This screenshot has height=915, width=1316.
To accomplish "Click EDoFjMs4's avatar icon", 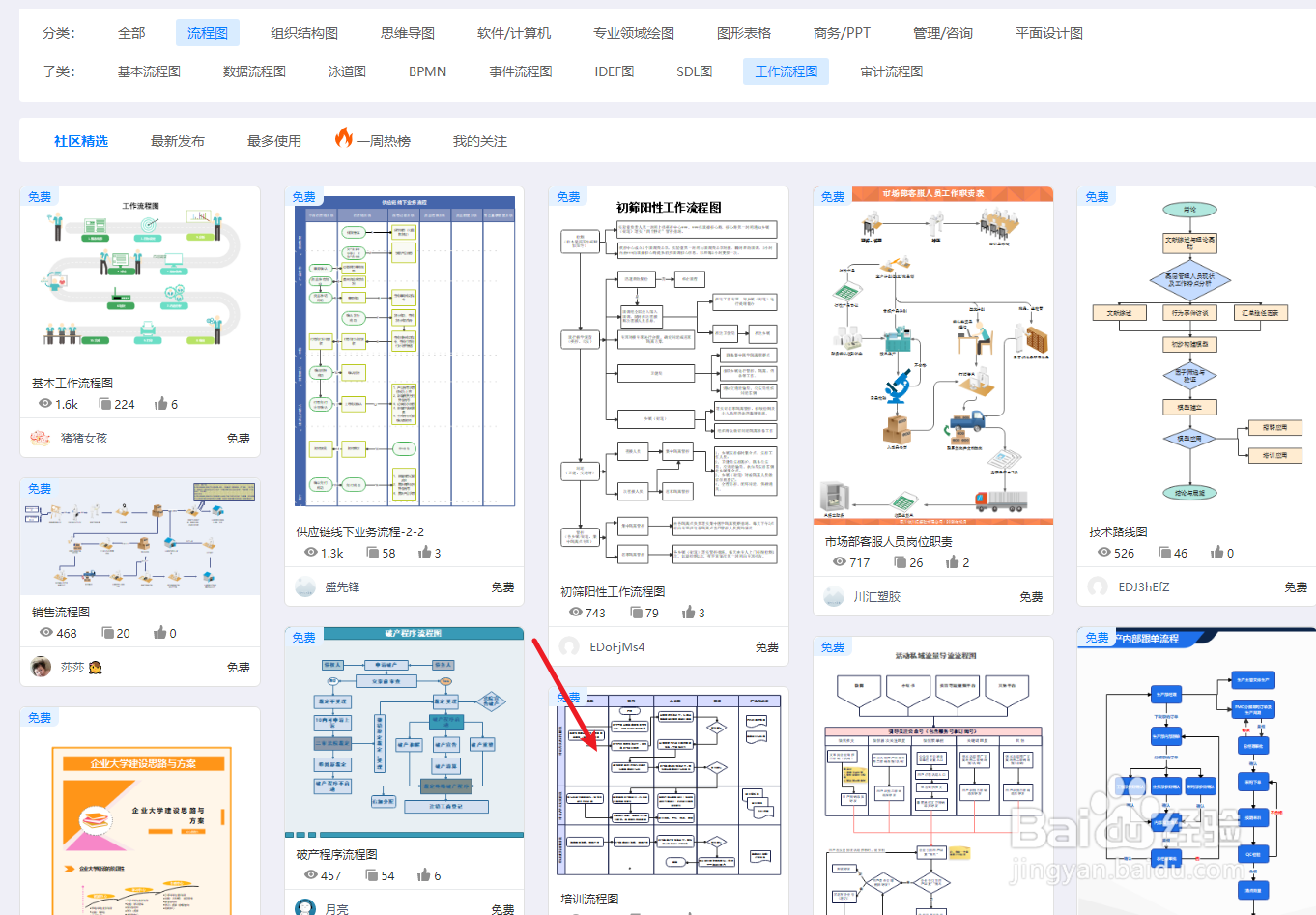I will (568, 646).
